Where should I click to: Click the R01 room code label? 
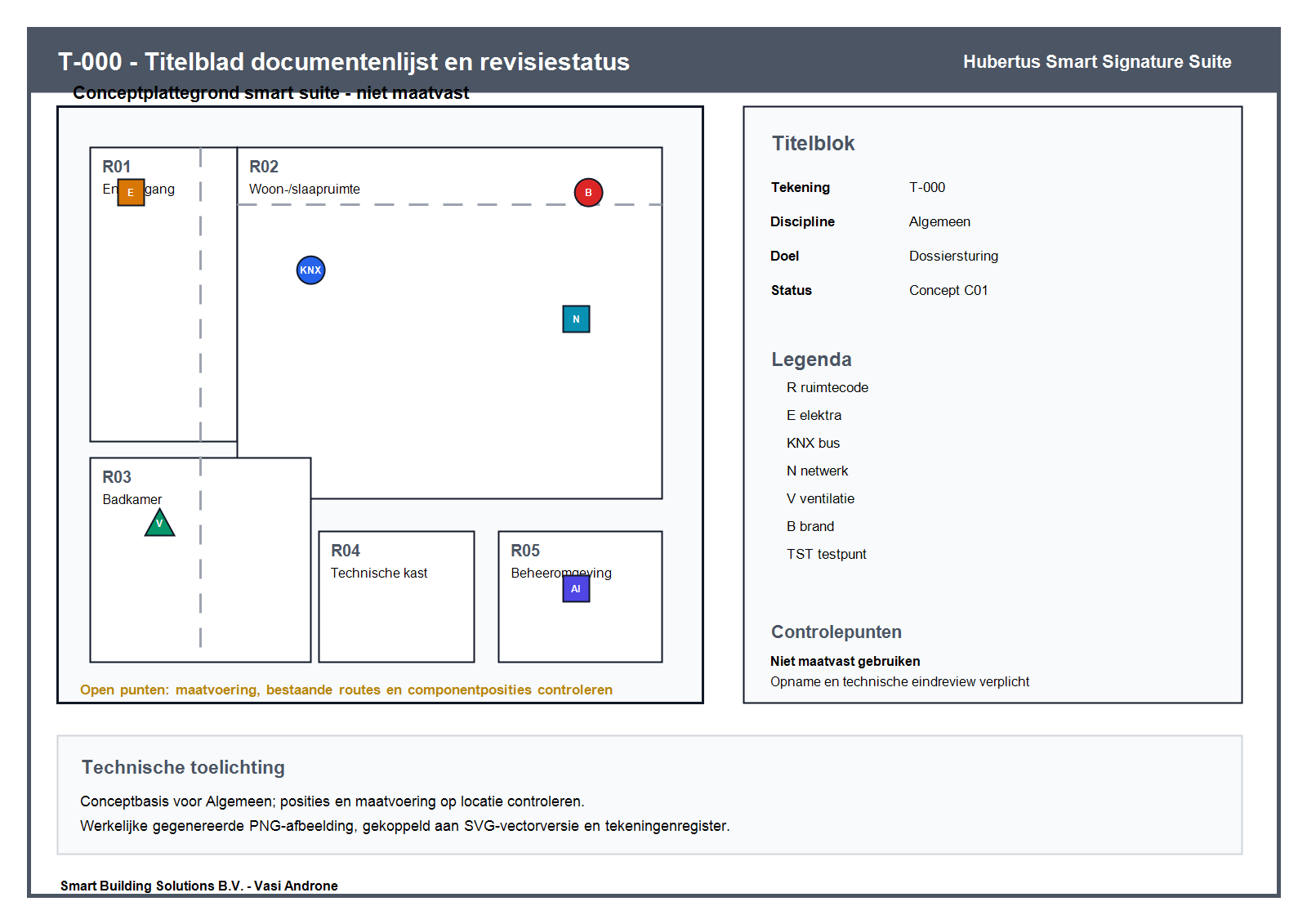point(116,167)
